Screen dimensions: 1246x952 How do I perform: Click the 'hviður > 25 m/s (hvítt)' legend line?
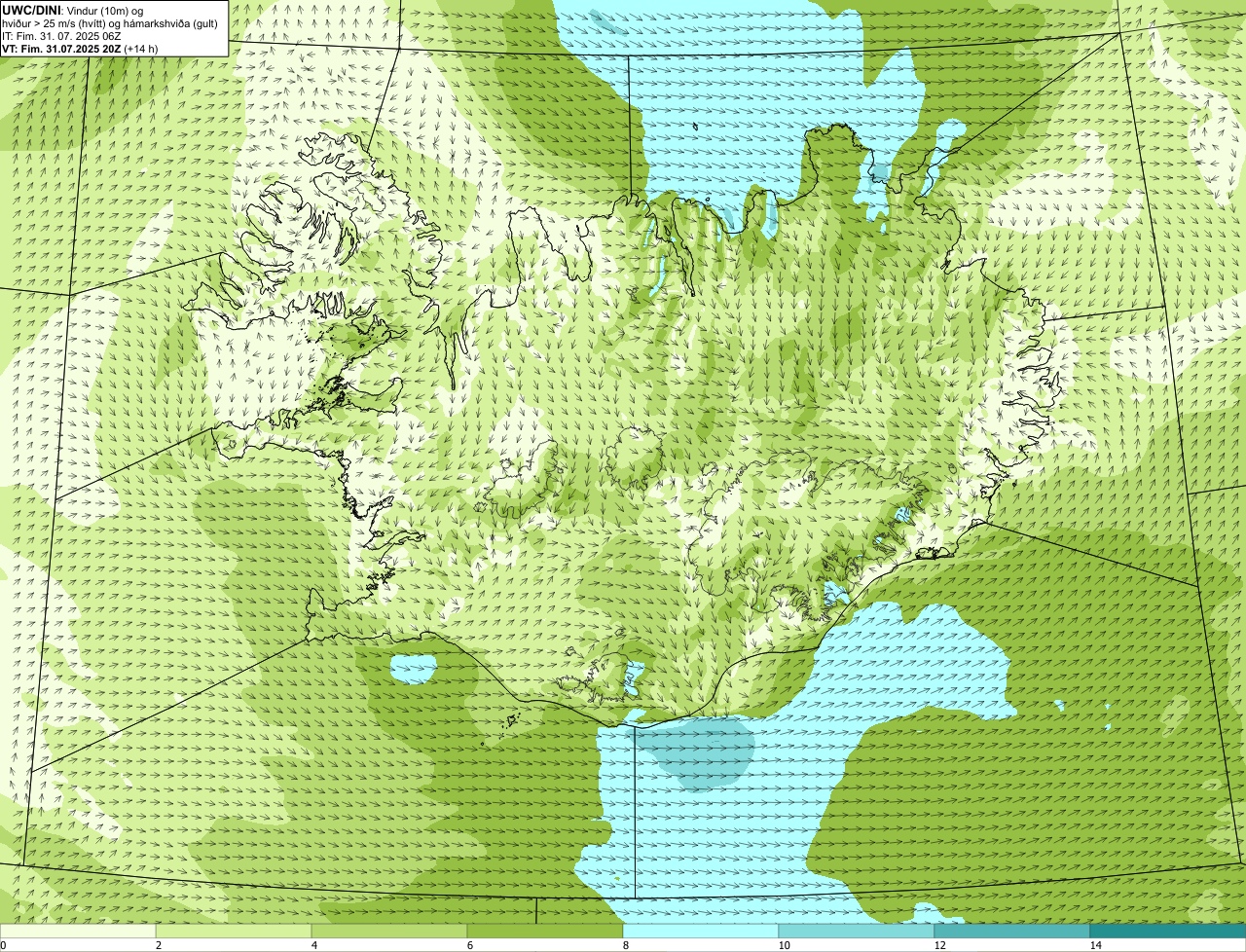click(x=110, y=22)
